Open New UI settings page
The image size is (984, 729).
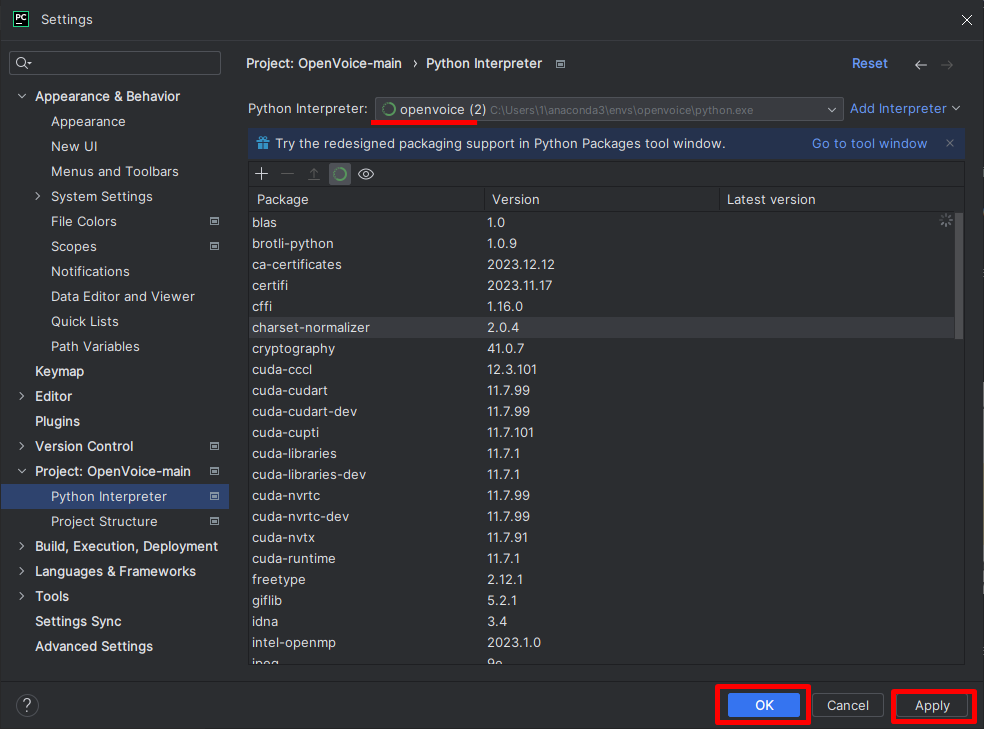click(74, 146)
